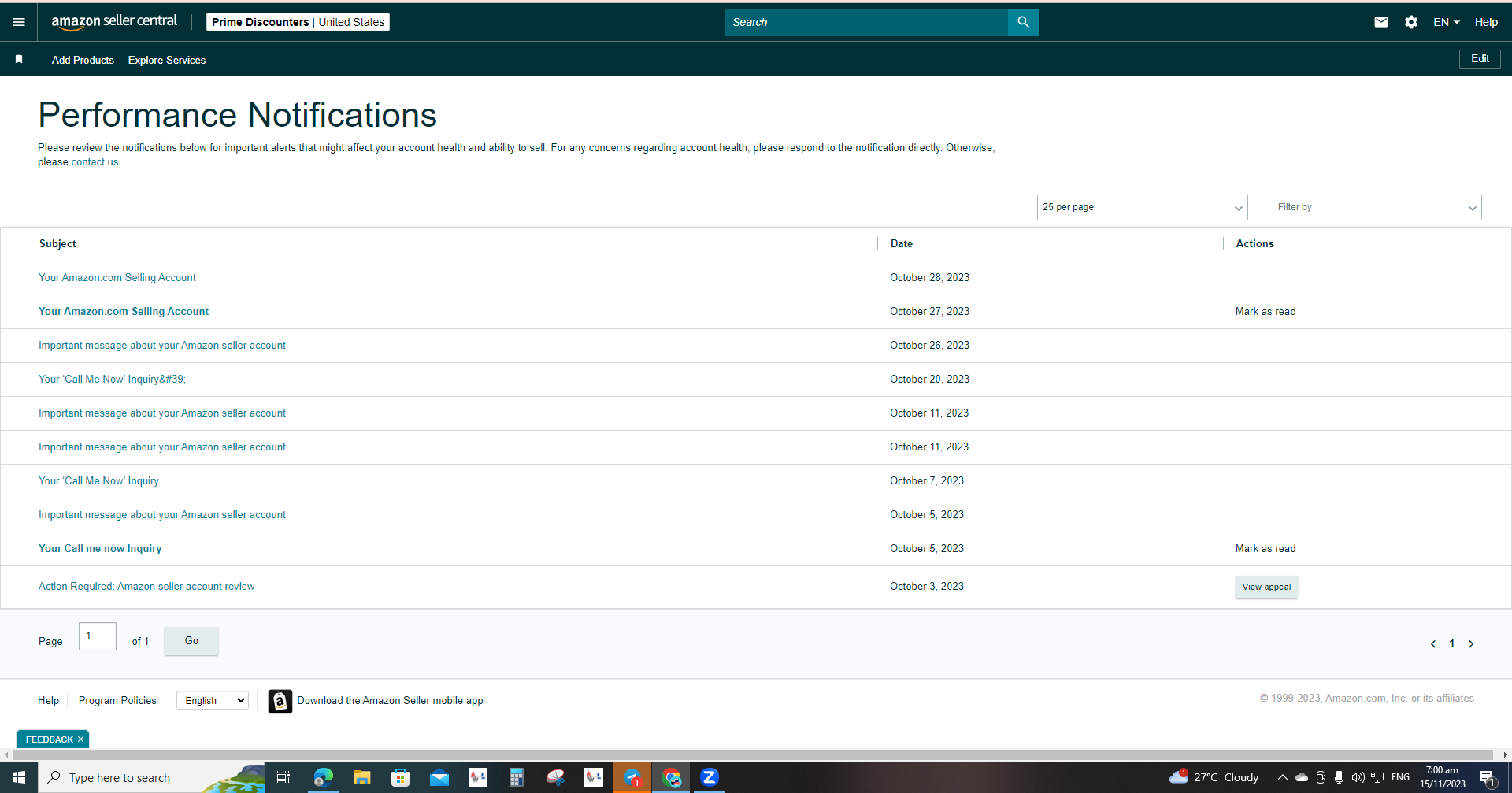Open the English language selector in footer
This screenshot has height=793, width=1512.
[x=213, y=700]
